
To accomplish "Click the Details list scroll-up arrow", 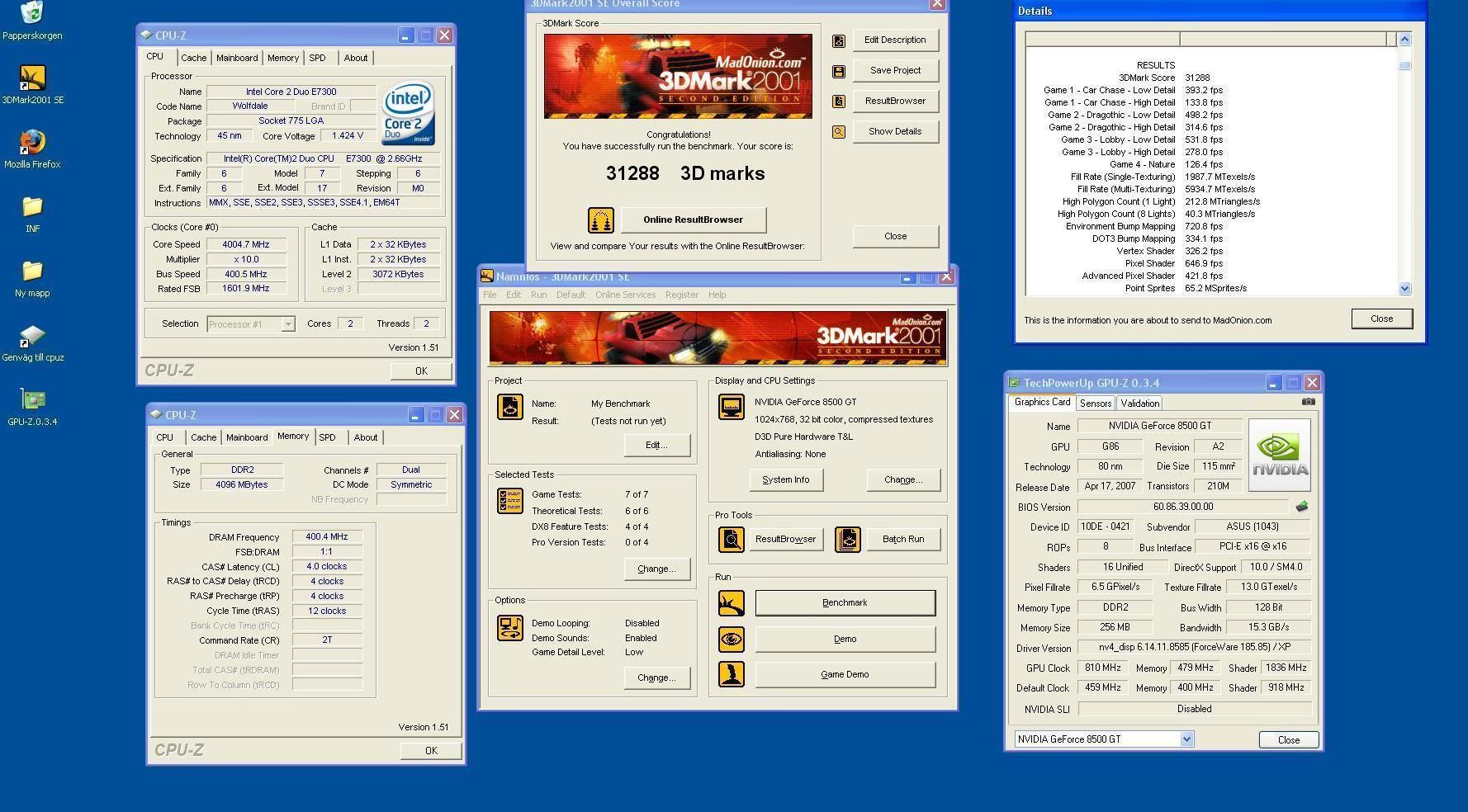I will (1405, 39).
